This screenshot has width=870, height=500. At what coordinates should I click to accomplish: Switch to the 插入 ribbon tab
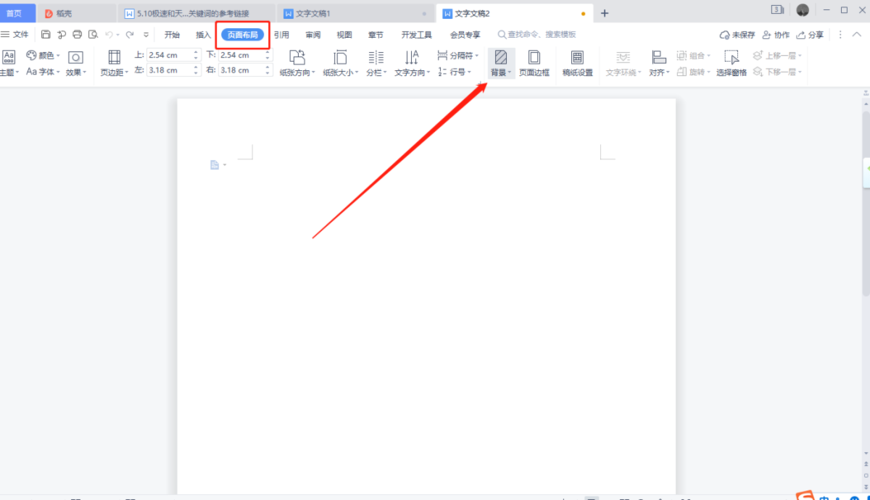pos(203,34)
